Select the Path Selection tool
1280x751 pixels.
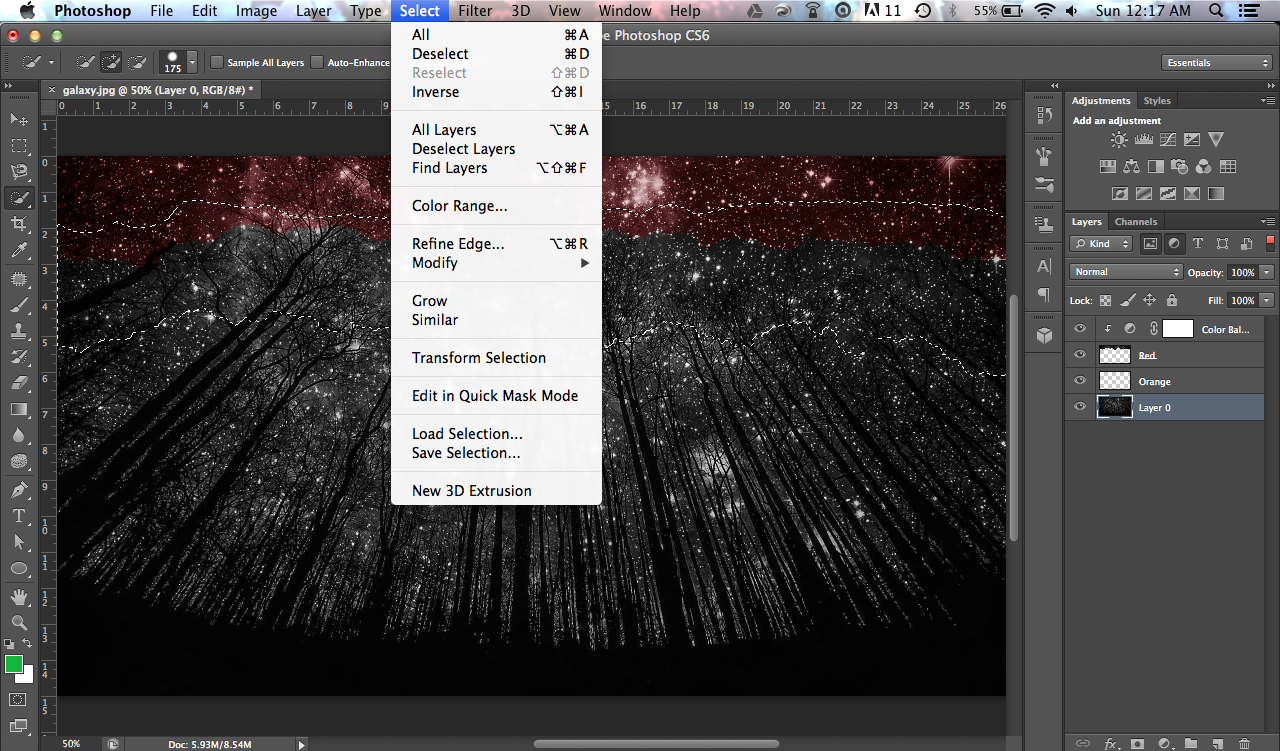(x=19, y=542)
